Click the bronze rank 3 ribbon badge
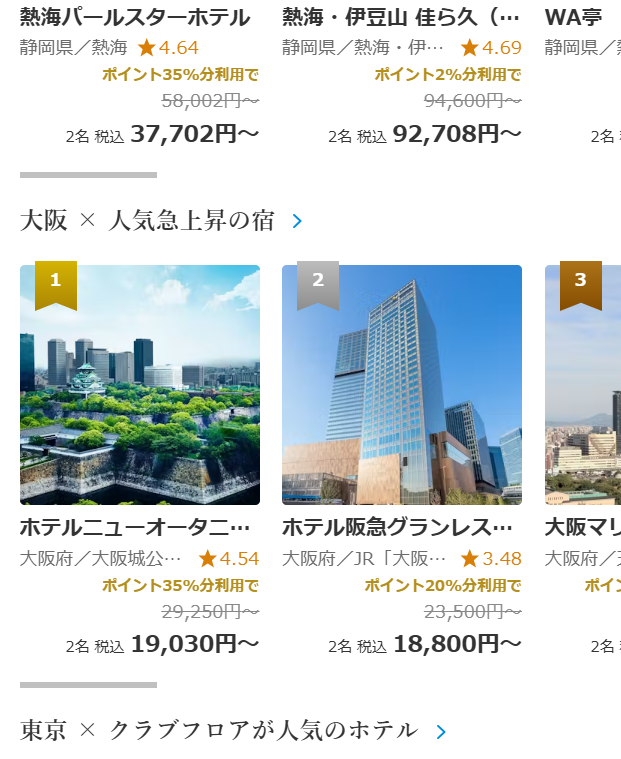 [x=580, y=283]
